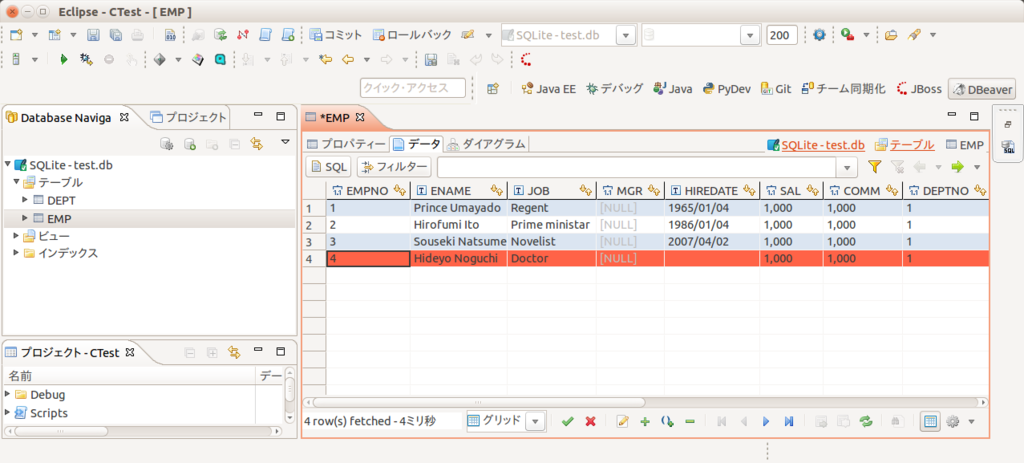Viewport: 1024px width, 463px height.
Task: Click the red disconnect nodes icon
Action: [243, 35]
